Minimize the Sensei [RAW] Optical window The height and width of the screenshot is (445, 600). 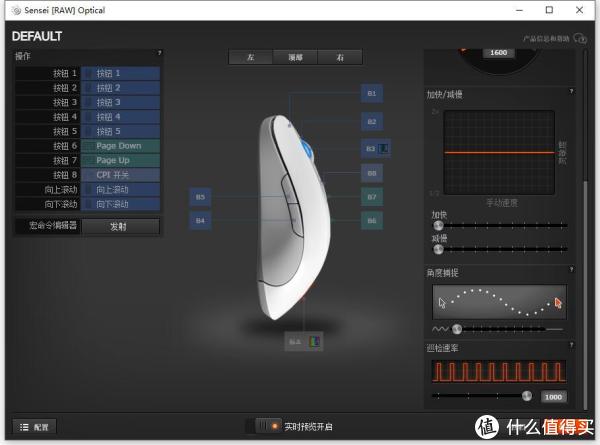(x=519, y=10)
